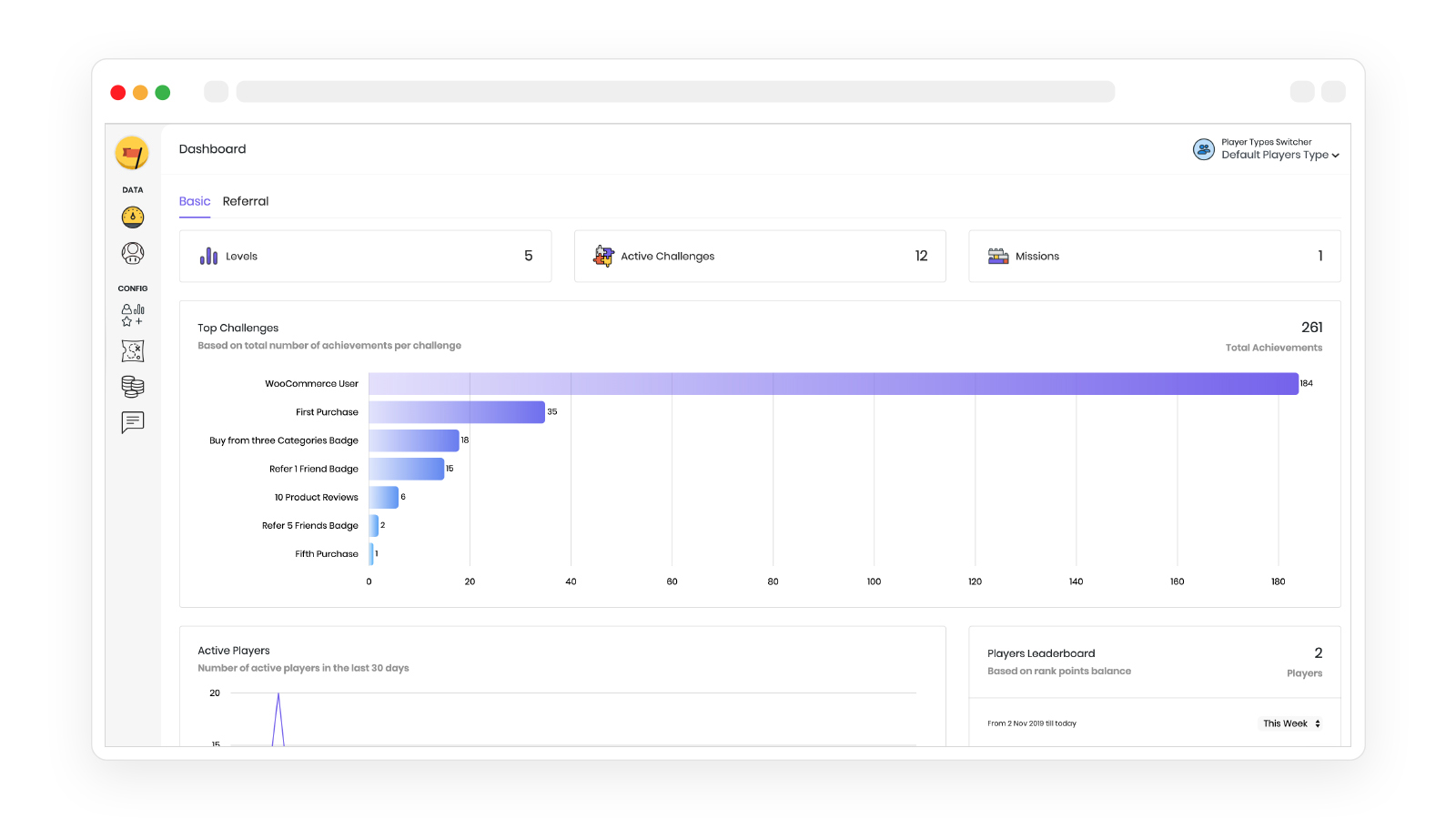The width and height of the screenshot is (1456, 819).
Task: Open the challenges map config icon
Action: pyautogui.click(x=133, y=351)
